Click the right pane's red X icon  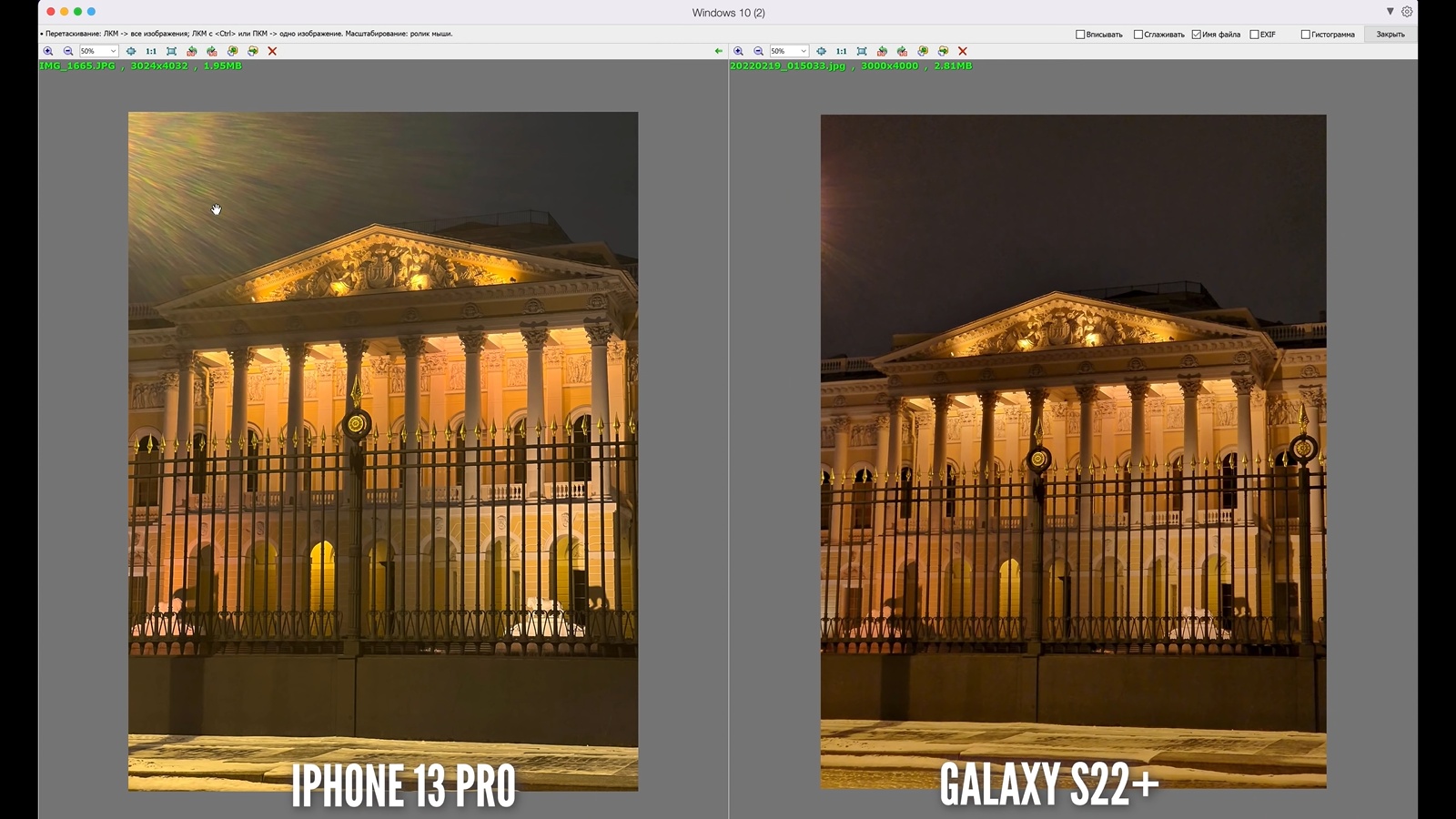(x=963, y=51)
